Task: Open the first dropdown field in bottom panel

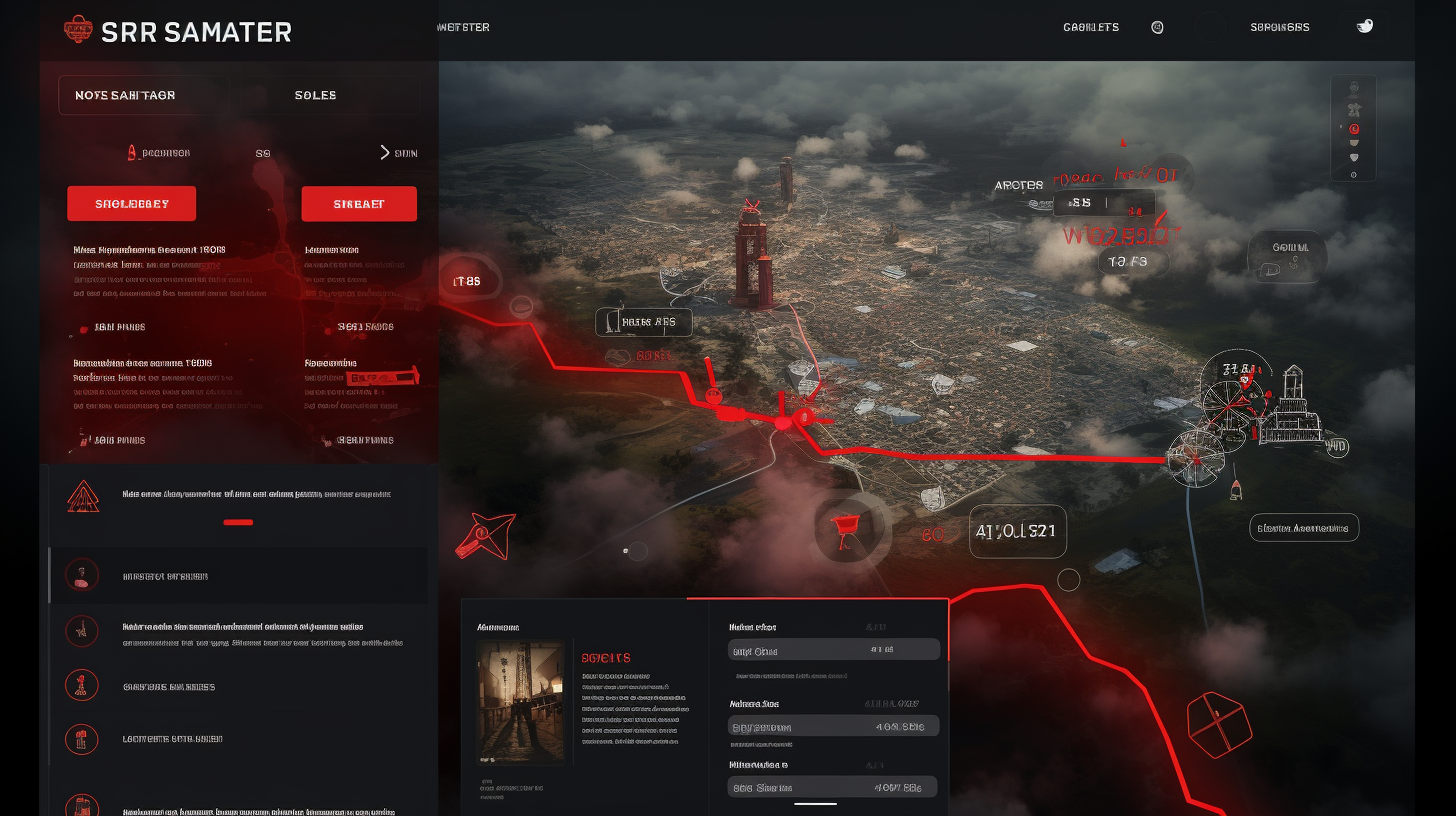Action: 834,650
